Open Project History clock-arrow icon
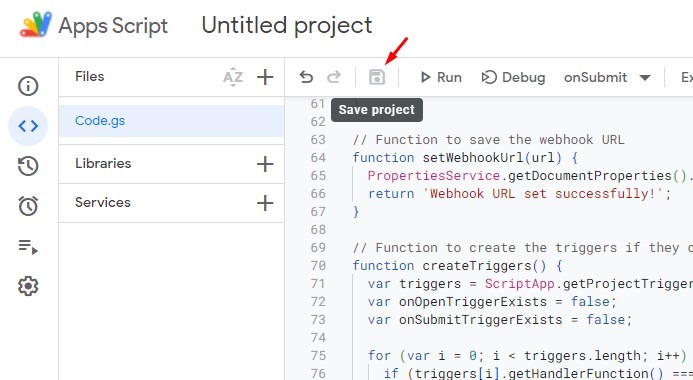 [28, 166]
